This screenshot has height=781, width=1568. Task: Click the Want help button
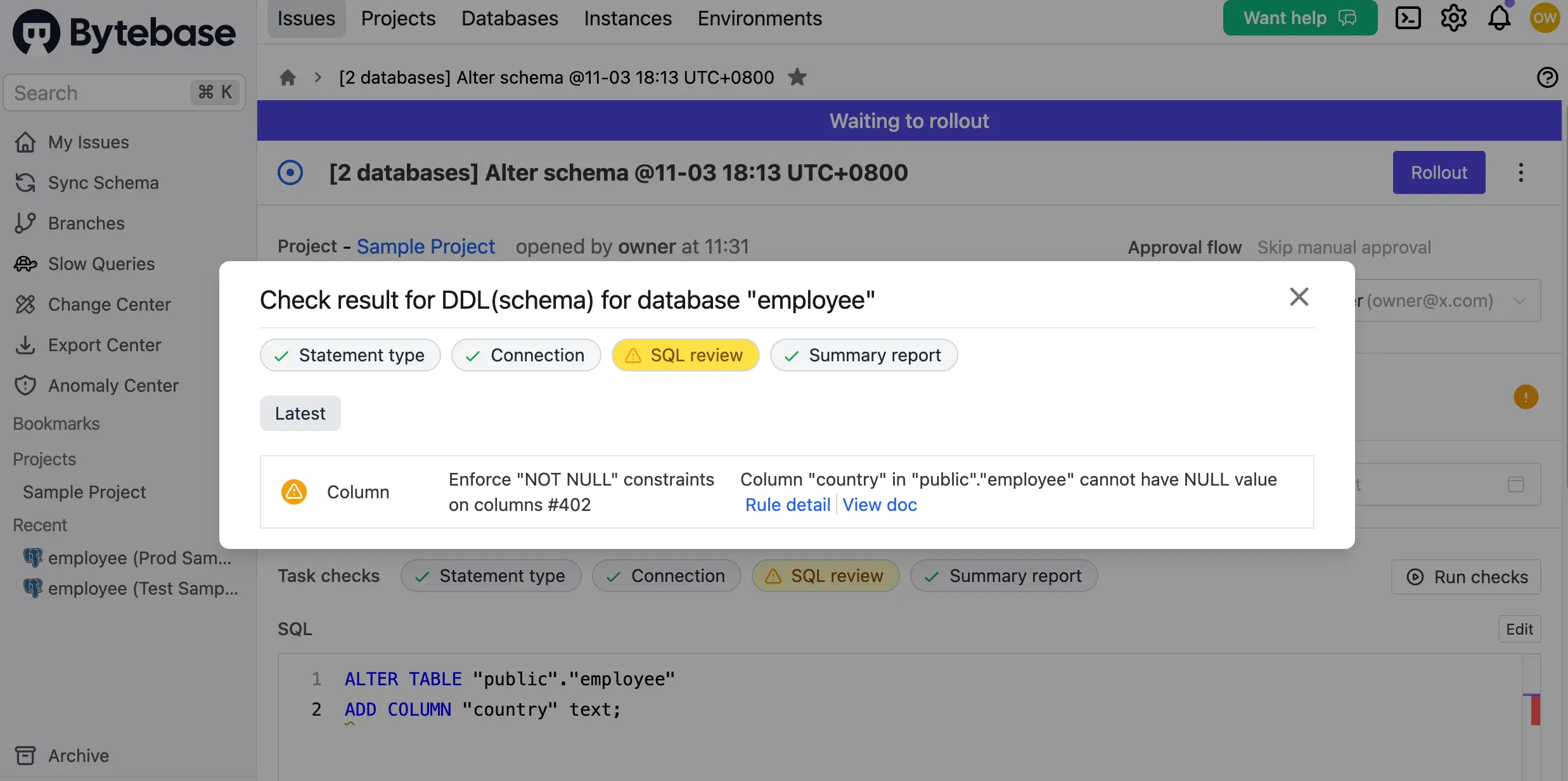pos(1300,18)
